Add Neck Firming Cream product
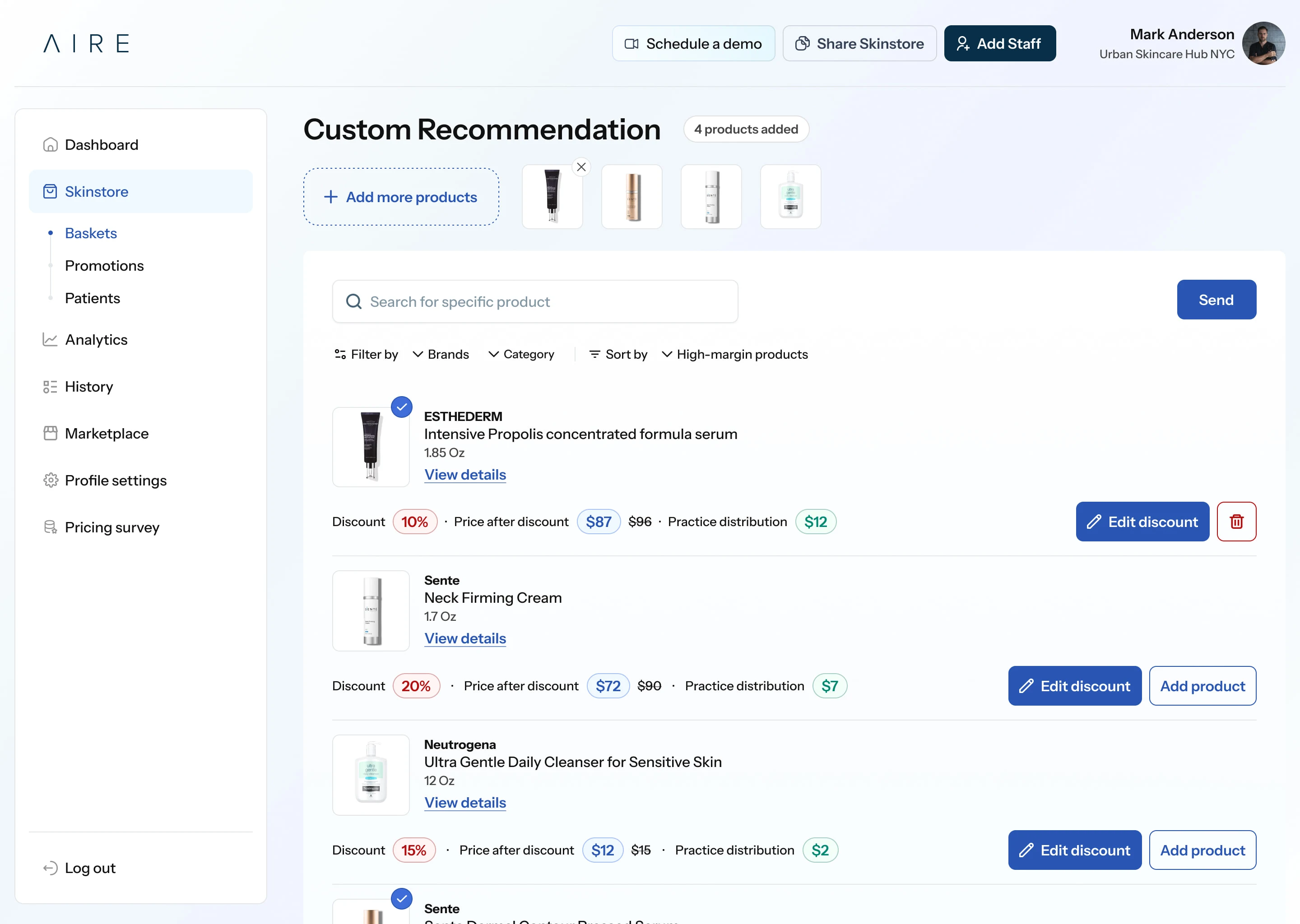This screenshot has height=924, width=1300. click(x=1202, y=686)
